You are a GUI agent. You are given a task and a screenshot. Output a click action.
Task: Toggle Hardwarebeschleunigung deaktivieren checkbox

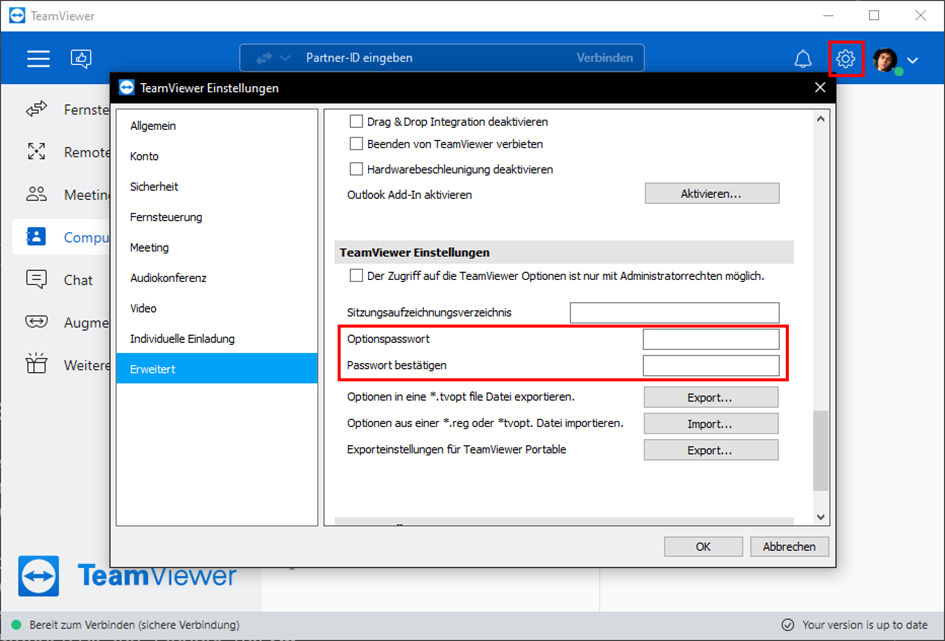[356, 169]
